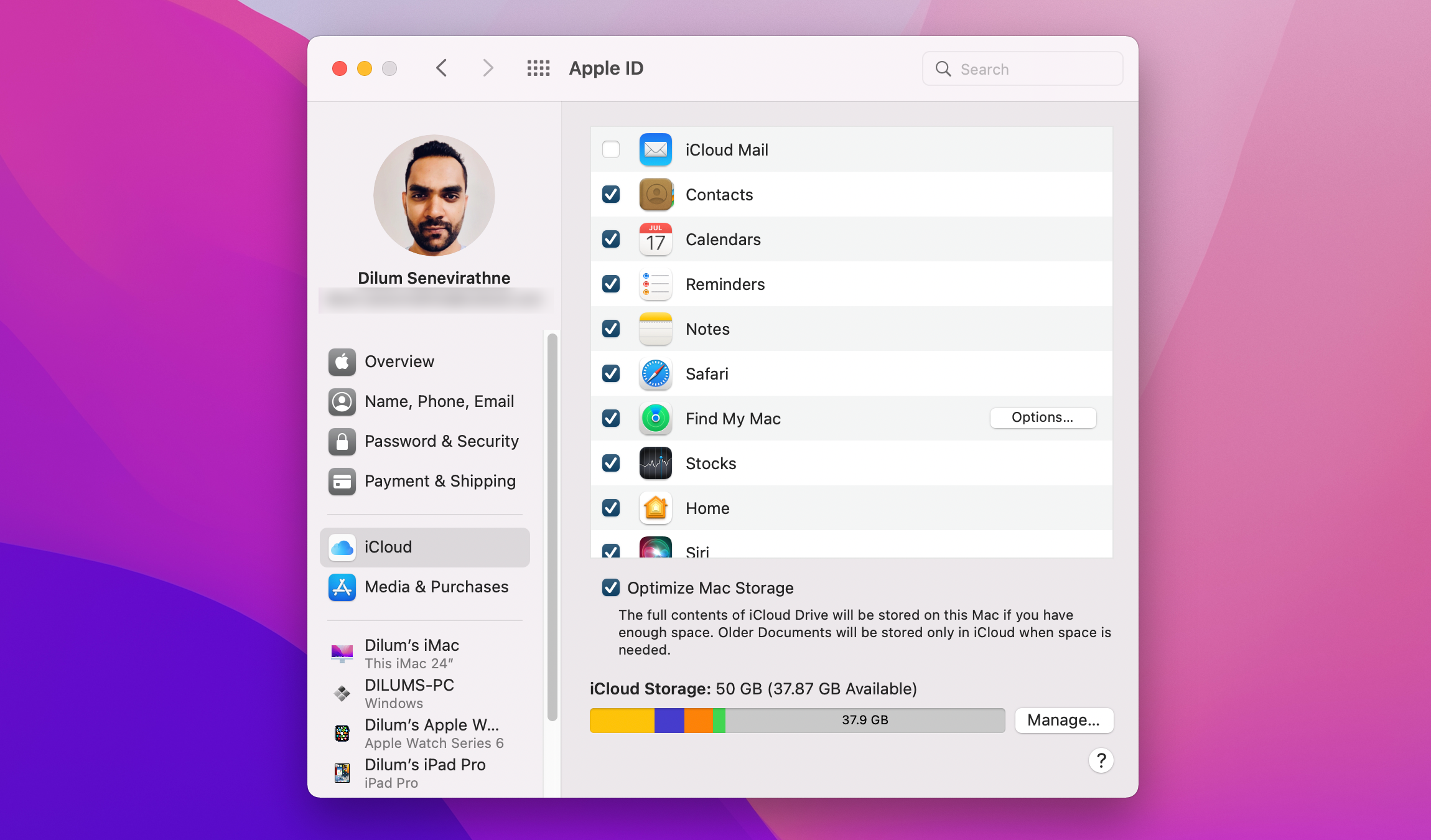
Task: Click the Notes app icon
Action: click(x=655, y=329)
